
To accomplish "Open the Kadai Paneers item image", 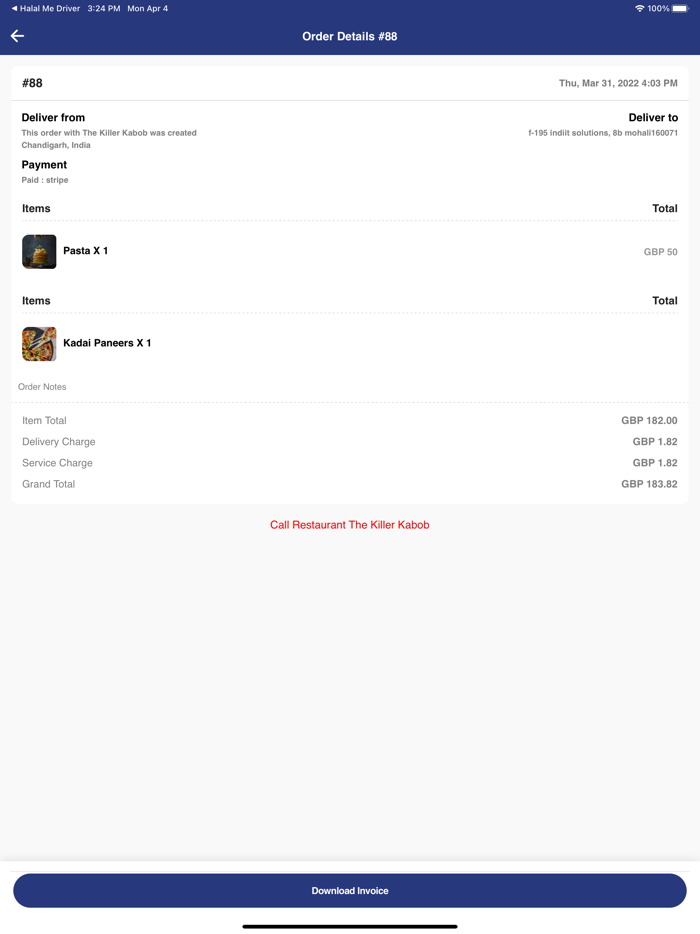I will (39, 344).
